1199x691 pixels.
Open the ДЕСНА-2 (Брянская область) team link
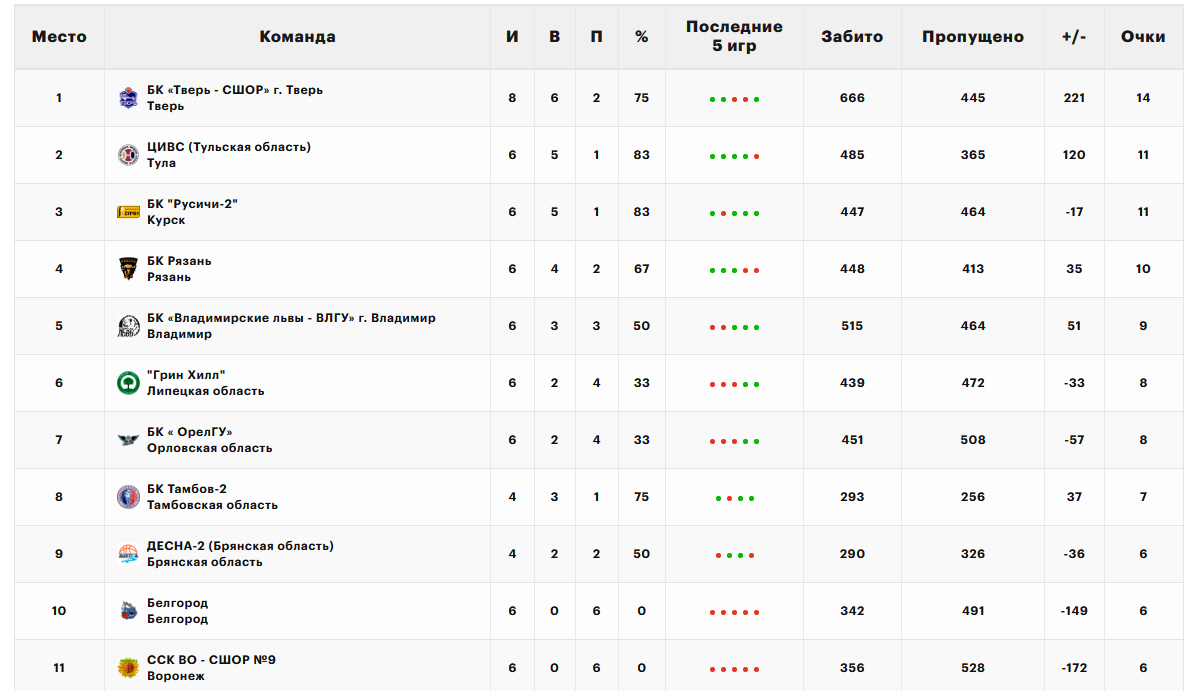pyautogui.click(x=240, y=546)
